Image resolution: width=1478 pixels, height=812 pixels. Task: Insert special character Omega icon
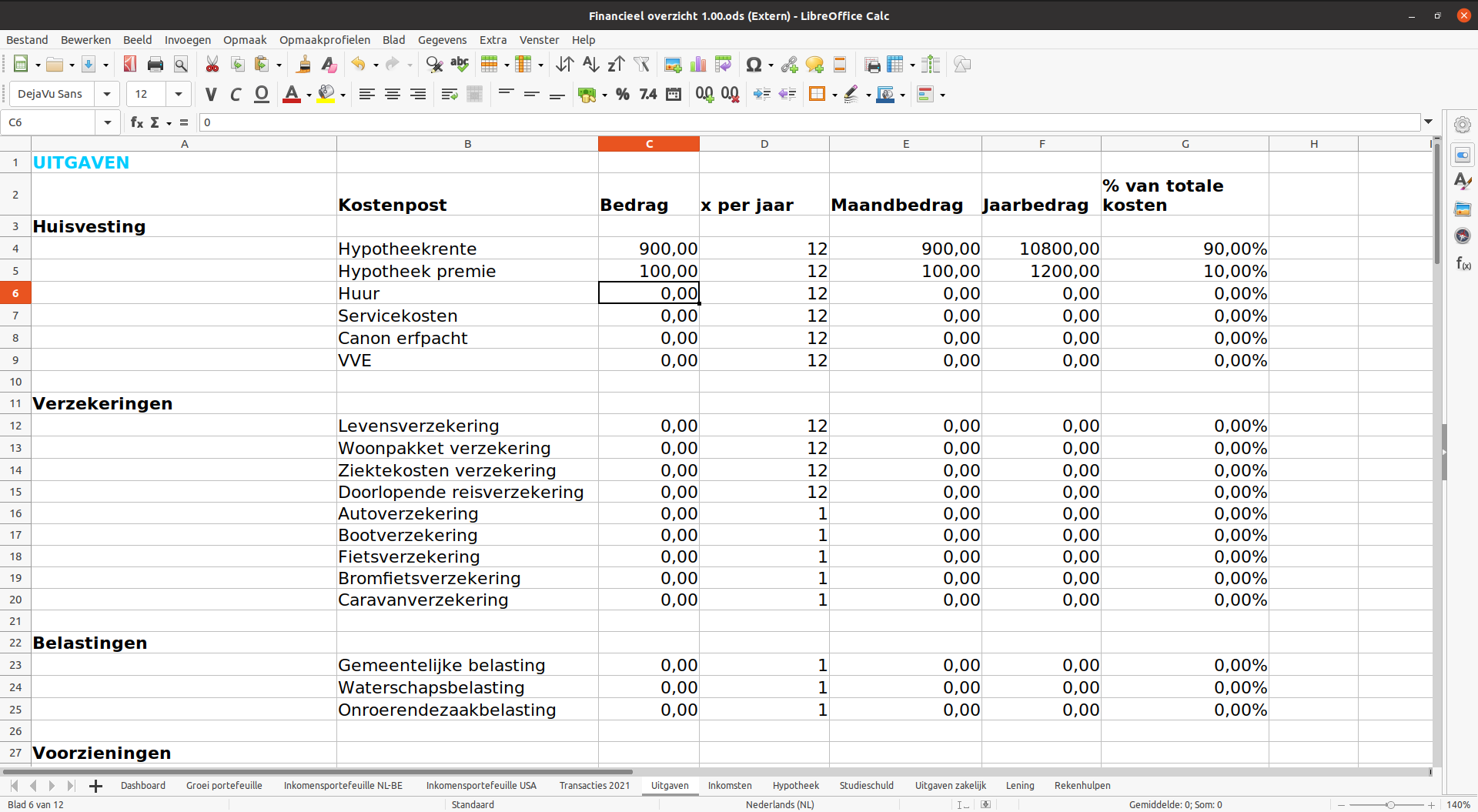754,65
